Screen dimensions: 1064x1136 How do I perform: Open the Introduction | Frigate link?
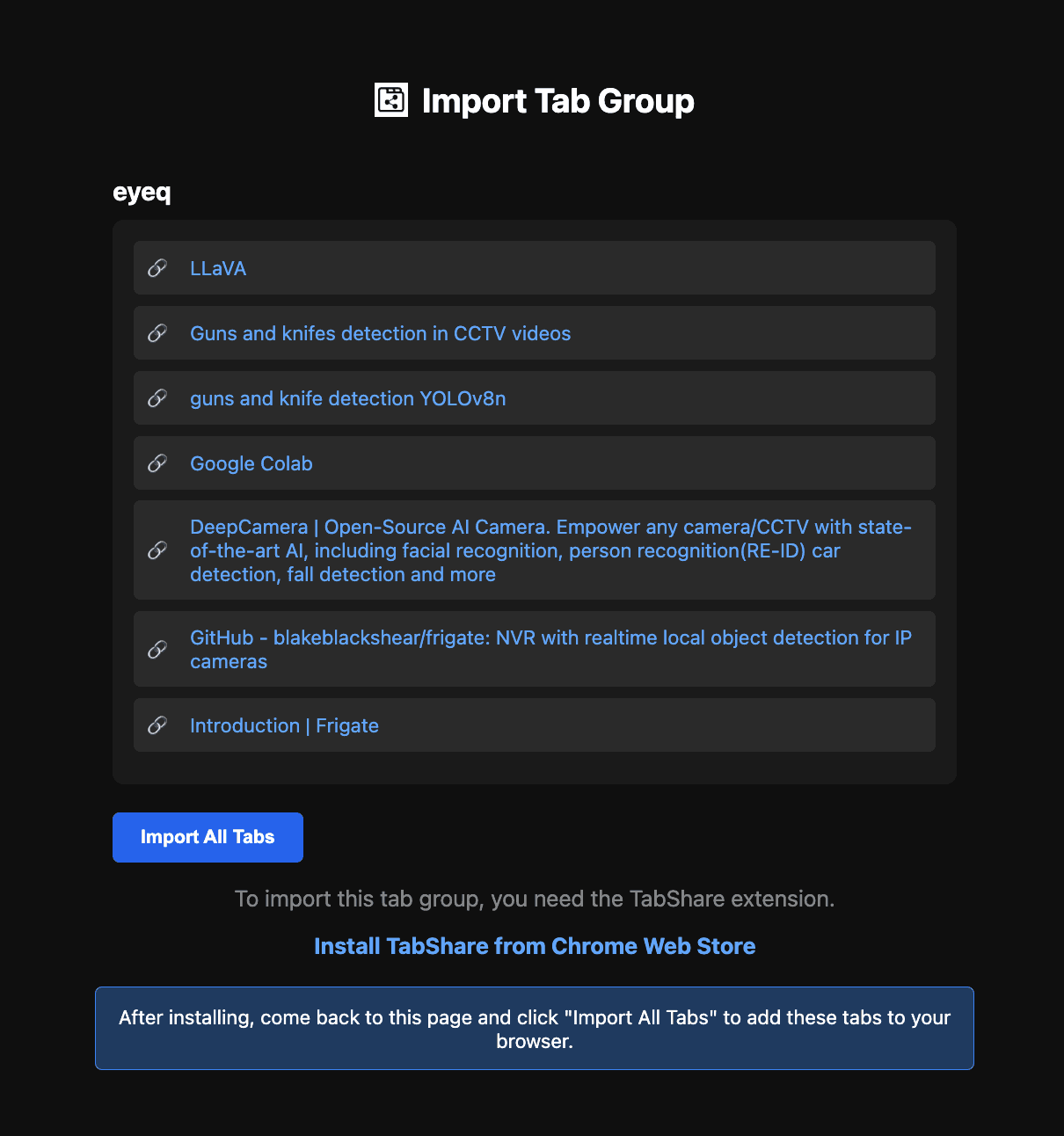[x=284, y=725]
